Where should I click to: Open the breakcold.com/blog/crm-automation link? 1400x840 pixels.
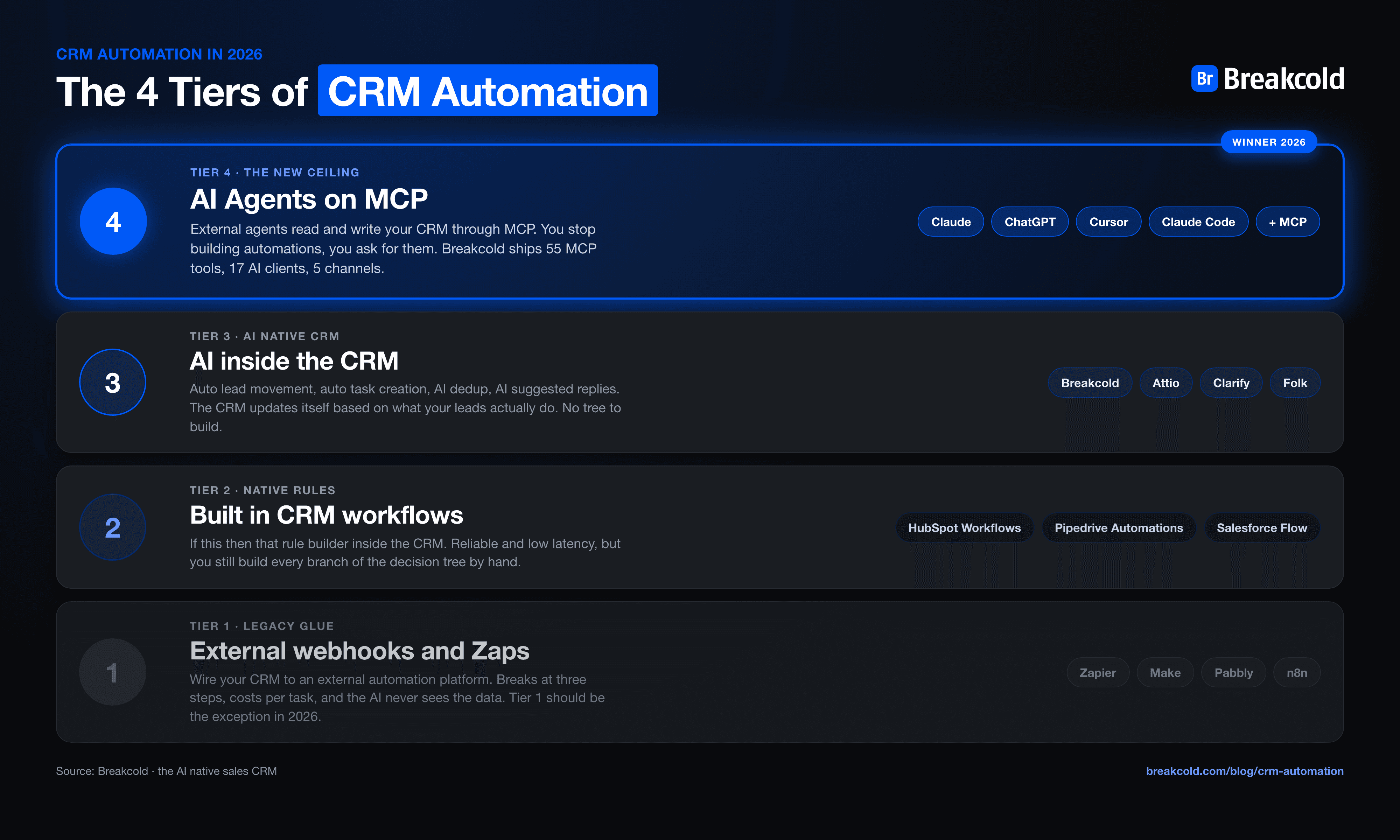(x=1244, y=771)
